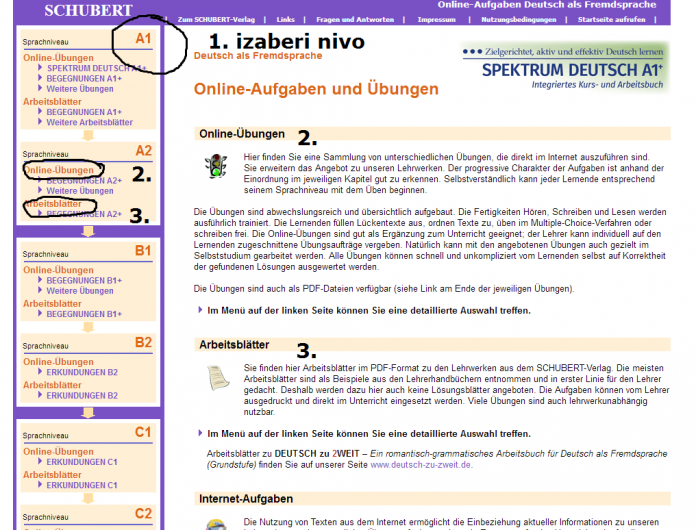
Task: Select BEGEGNUNGEN B1+ under B1 Arbeitsblätter
Action: click(x=84, y=313)
